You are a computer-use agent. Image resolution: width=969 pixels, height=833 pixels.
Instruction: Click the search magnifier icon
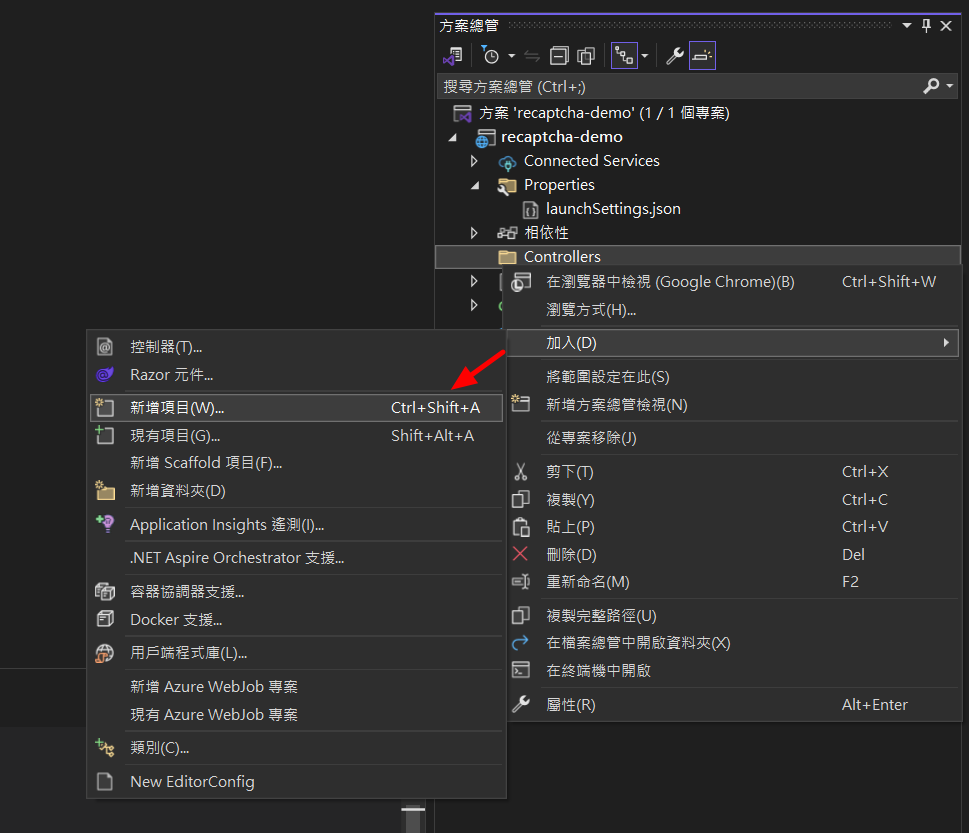[931, 86]
